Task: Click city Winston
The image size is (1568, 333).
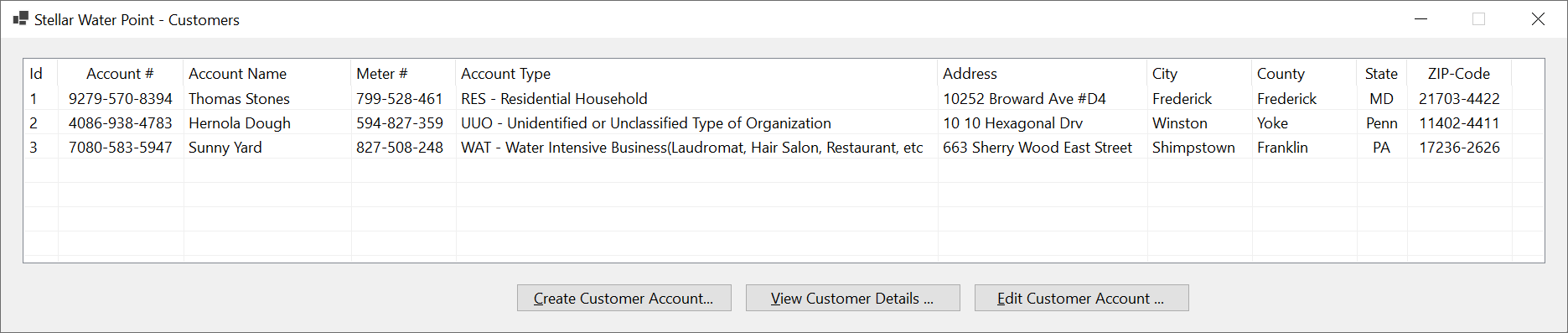Action: 1180,122
